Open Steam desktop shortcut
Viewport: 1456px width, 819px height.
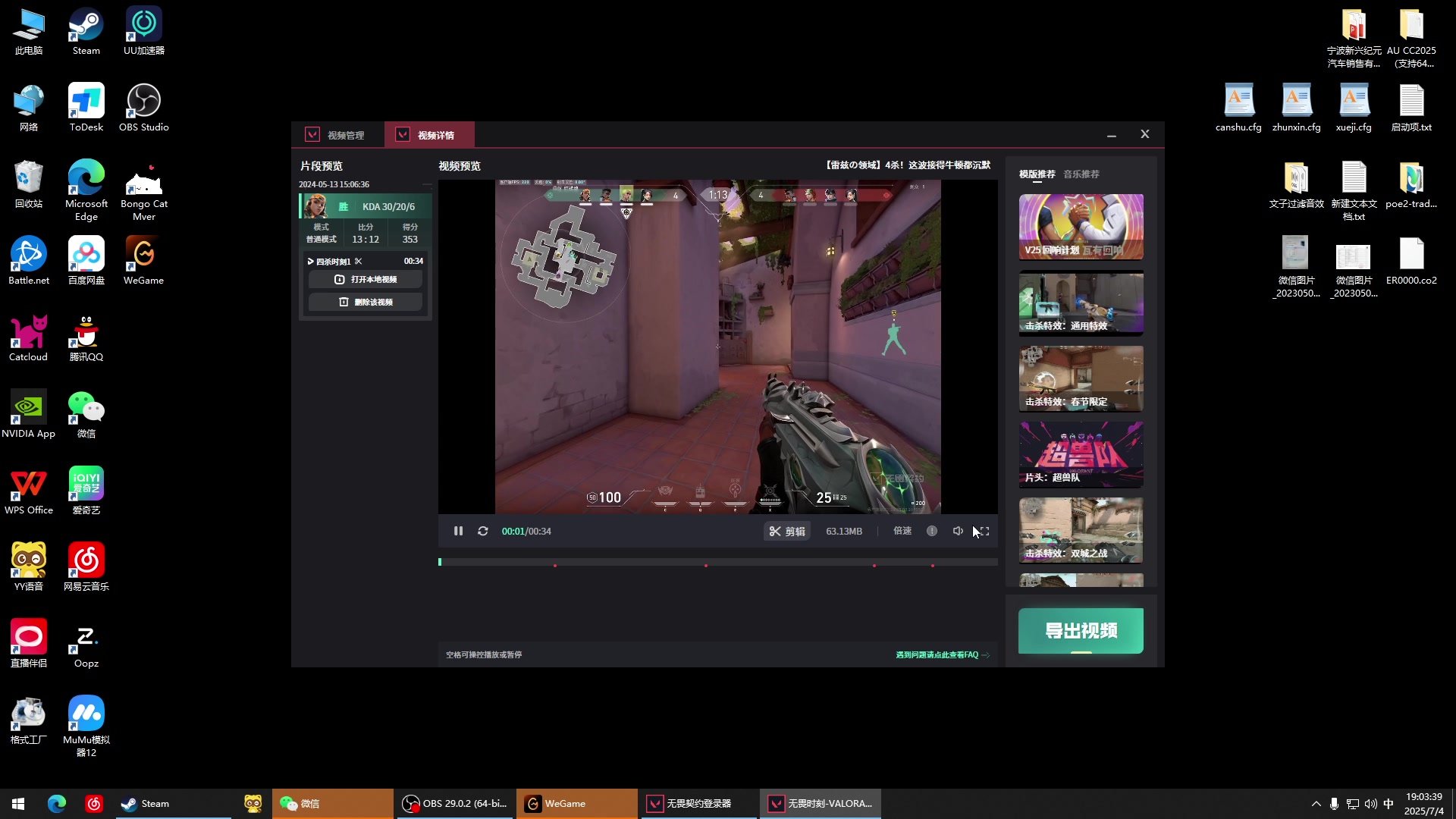(x=86, y=33)
